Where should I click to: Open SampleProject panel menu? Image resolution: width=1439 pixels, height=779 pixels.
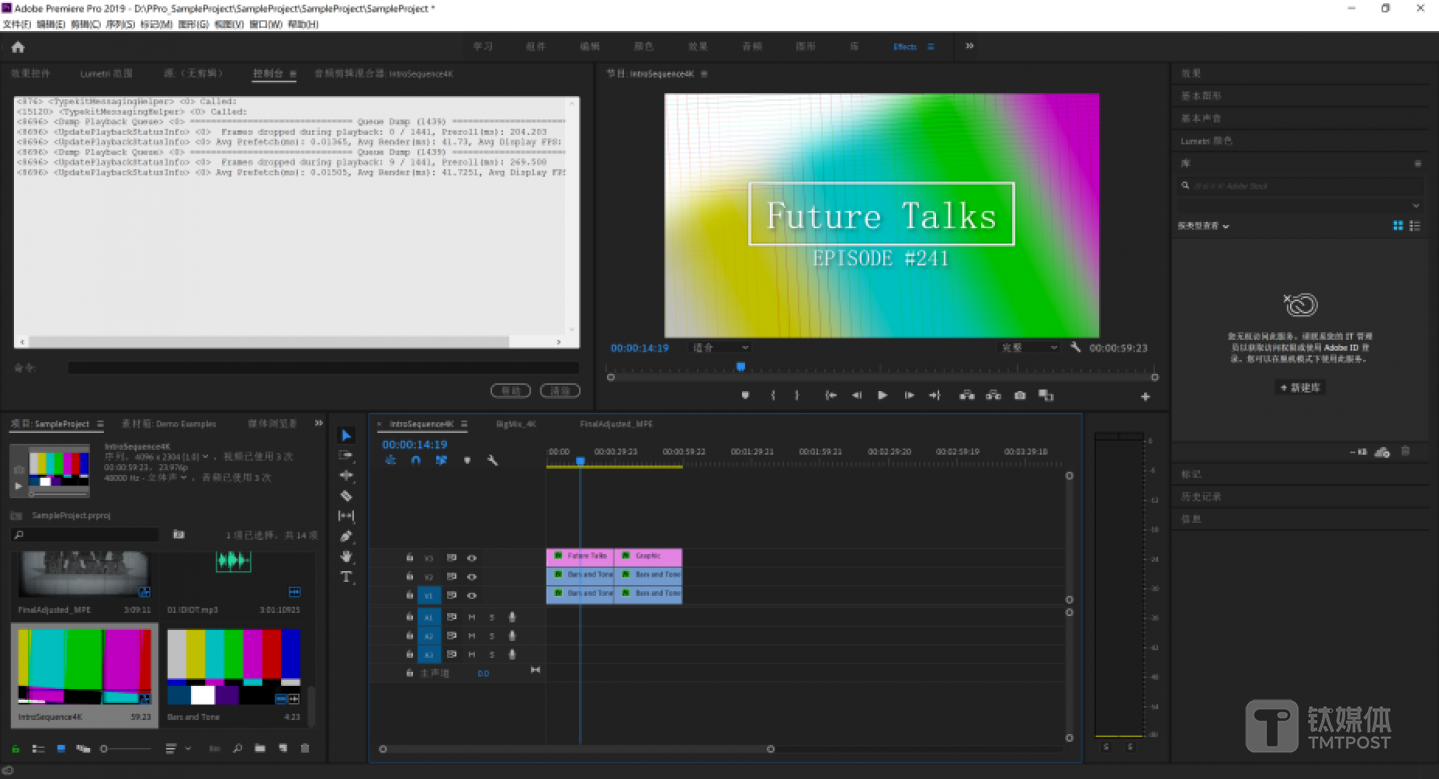100,424
